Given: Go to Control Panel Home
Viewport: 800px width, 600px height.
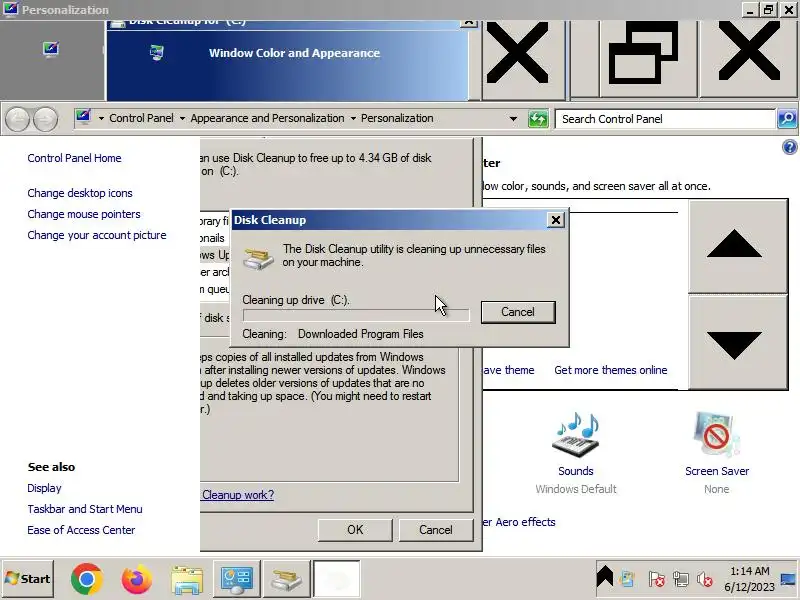Looking at the screenshot, I should coord(74,158).
